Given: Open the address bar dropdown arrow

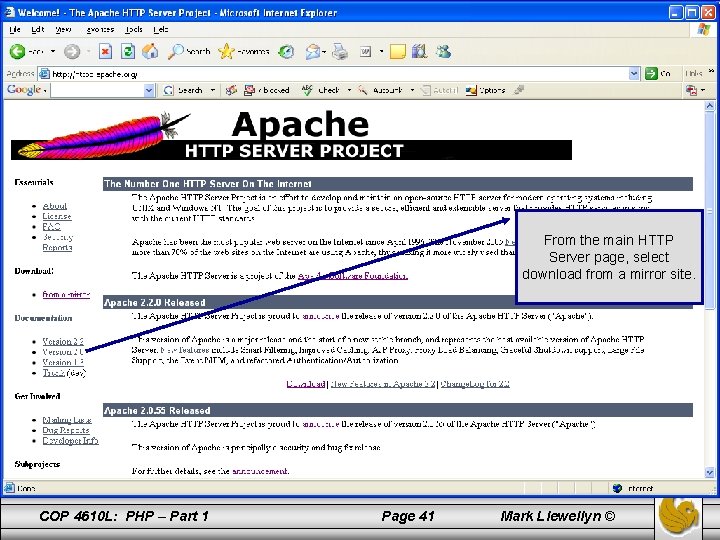Looking at the screenshot, I should 634,73.
